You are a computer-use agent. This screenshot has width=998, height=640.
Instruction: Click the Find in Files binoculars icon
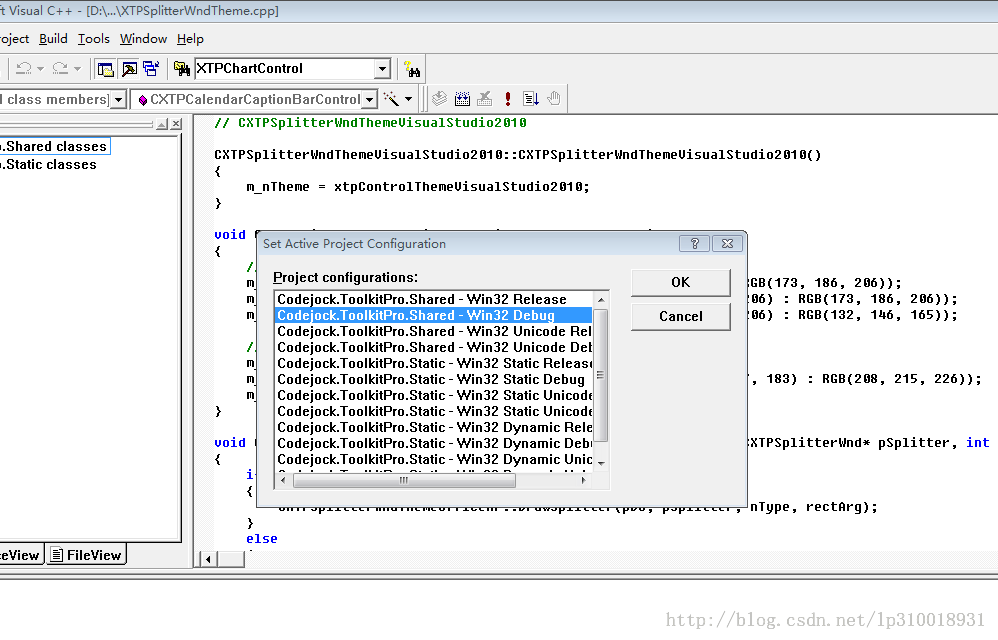(x=181, y=69)
